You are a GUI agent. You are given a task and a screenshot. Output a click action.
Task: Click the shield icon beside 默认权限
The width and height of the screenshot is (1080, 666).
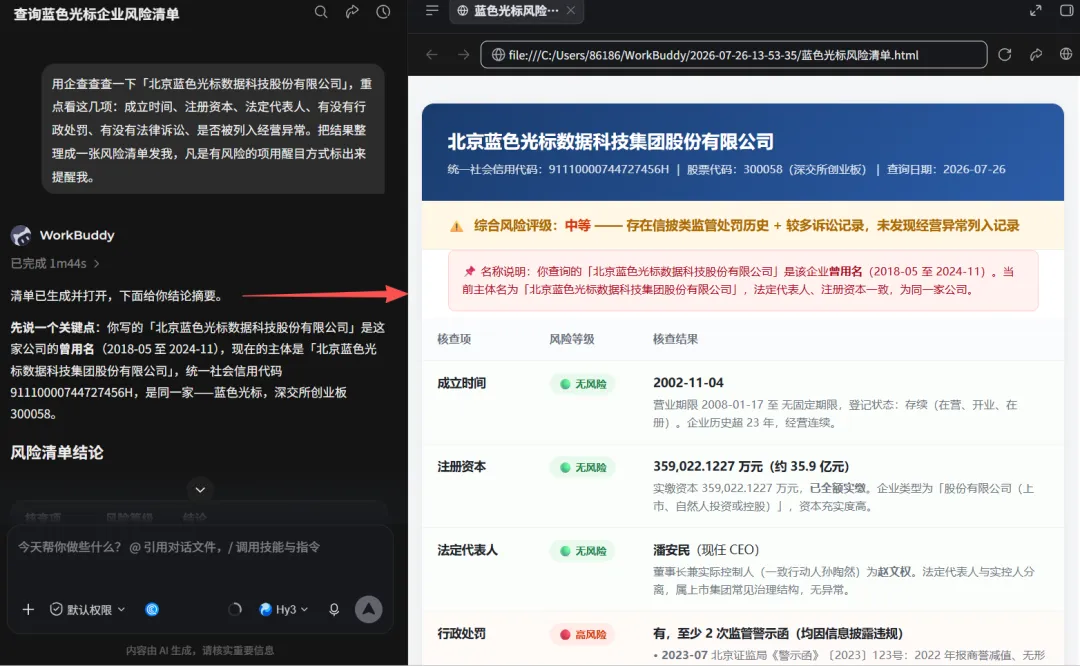[56, 610]
